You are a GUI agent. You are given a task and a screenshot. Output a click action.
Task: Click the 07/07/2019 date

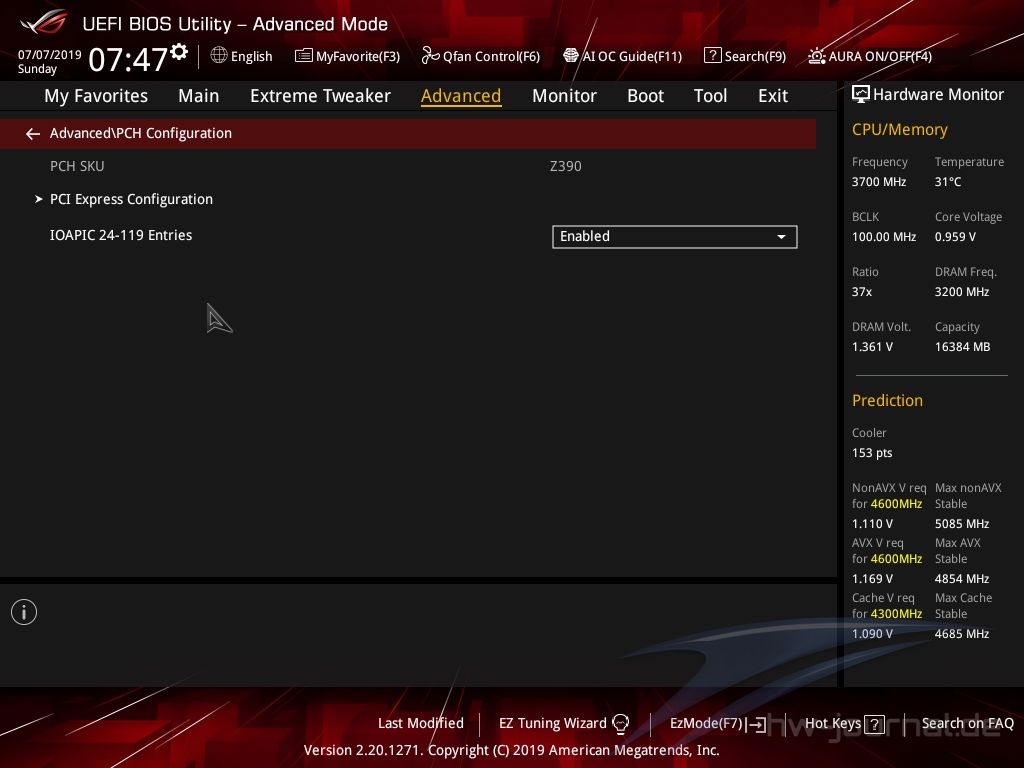tap(50, 55)
